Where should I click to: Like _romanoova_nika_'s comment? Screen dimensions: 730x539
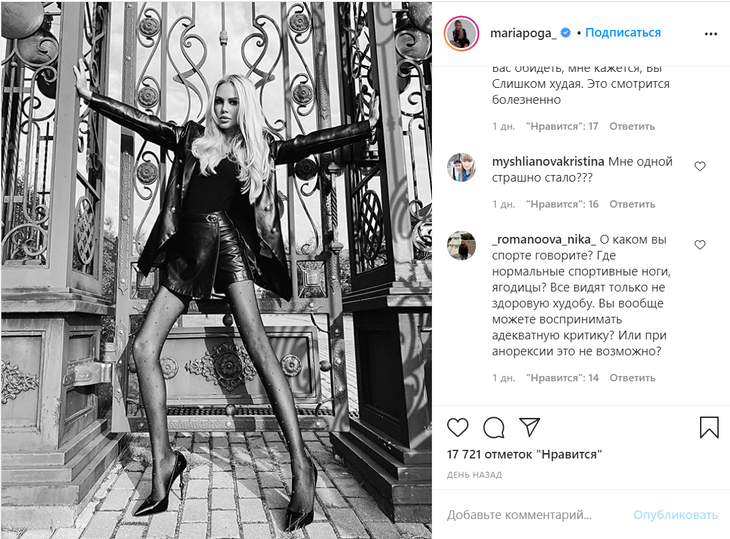pos(700,244)
